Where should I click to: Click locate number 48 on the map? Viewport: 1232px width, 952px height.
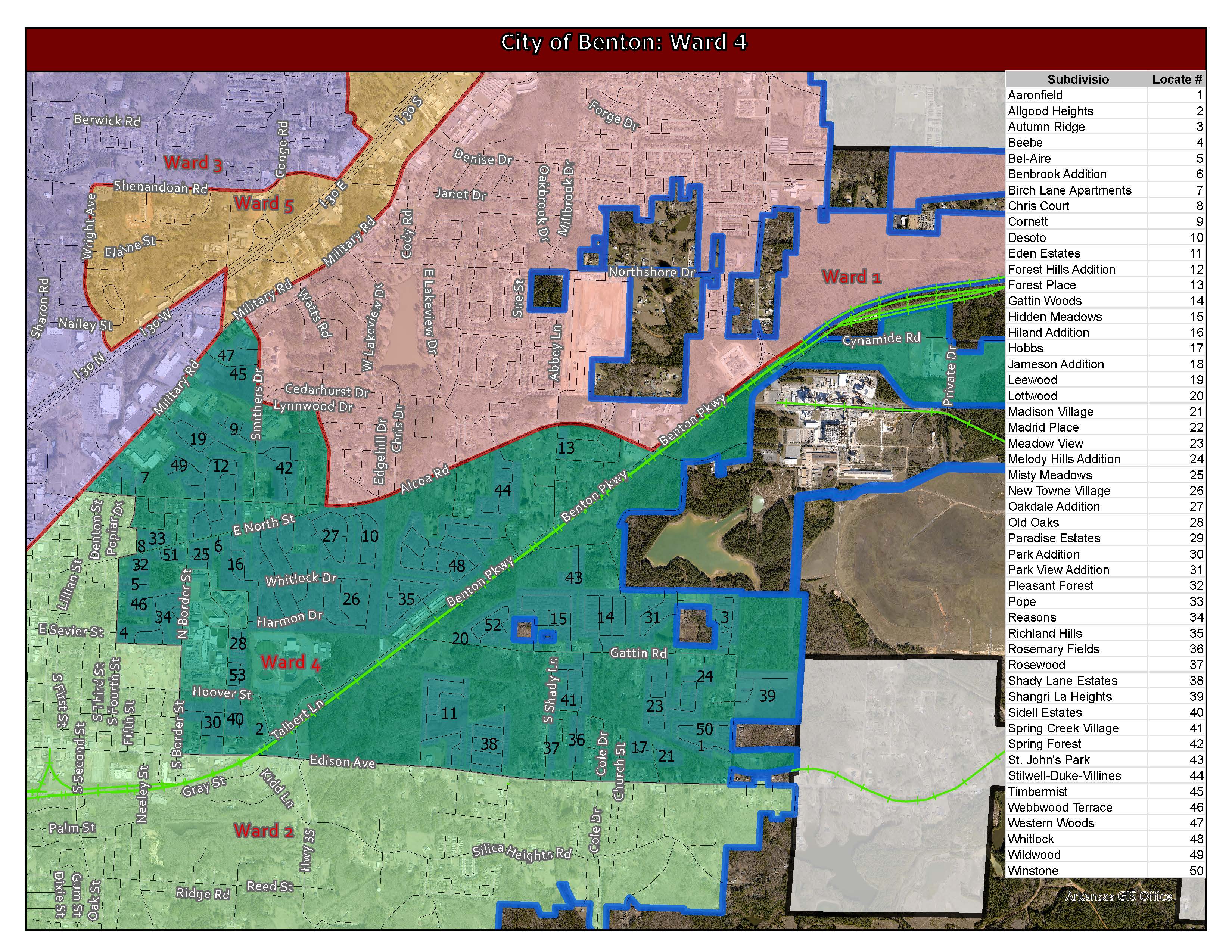(456, 566)
